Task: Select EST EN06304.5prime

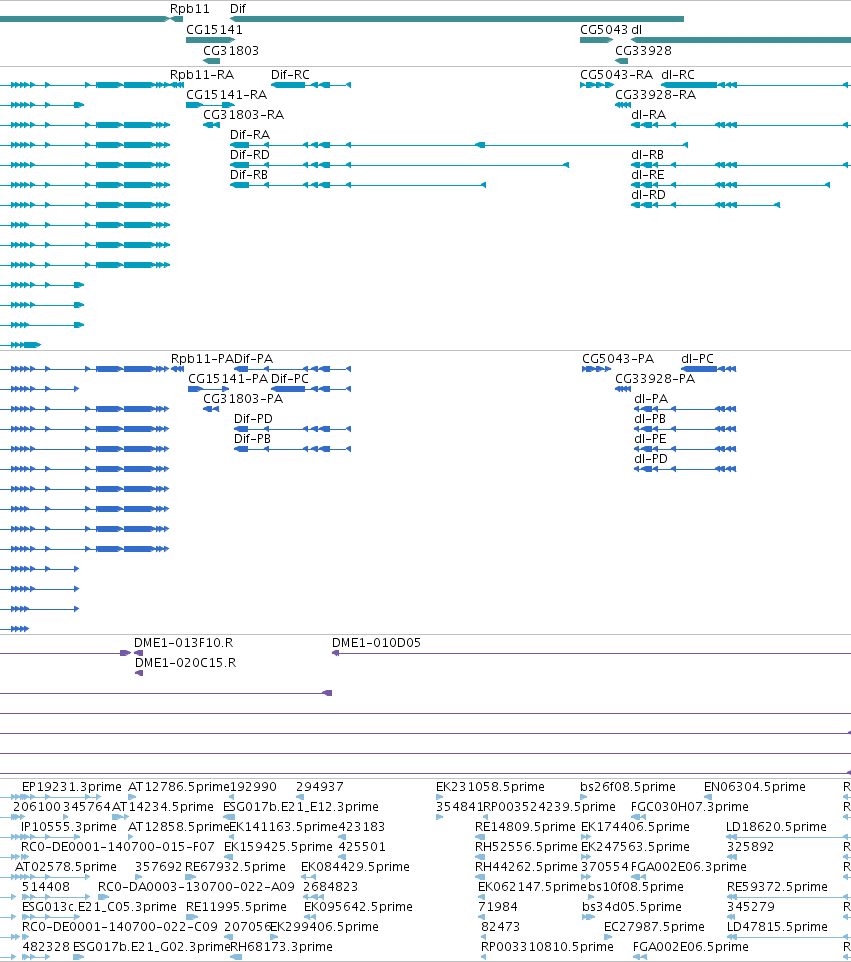Action: (755, 787)
